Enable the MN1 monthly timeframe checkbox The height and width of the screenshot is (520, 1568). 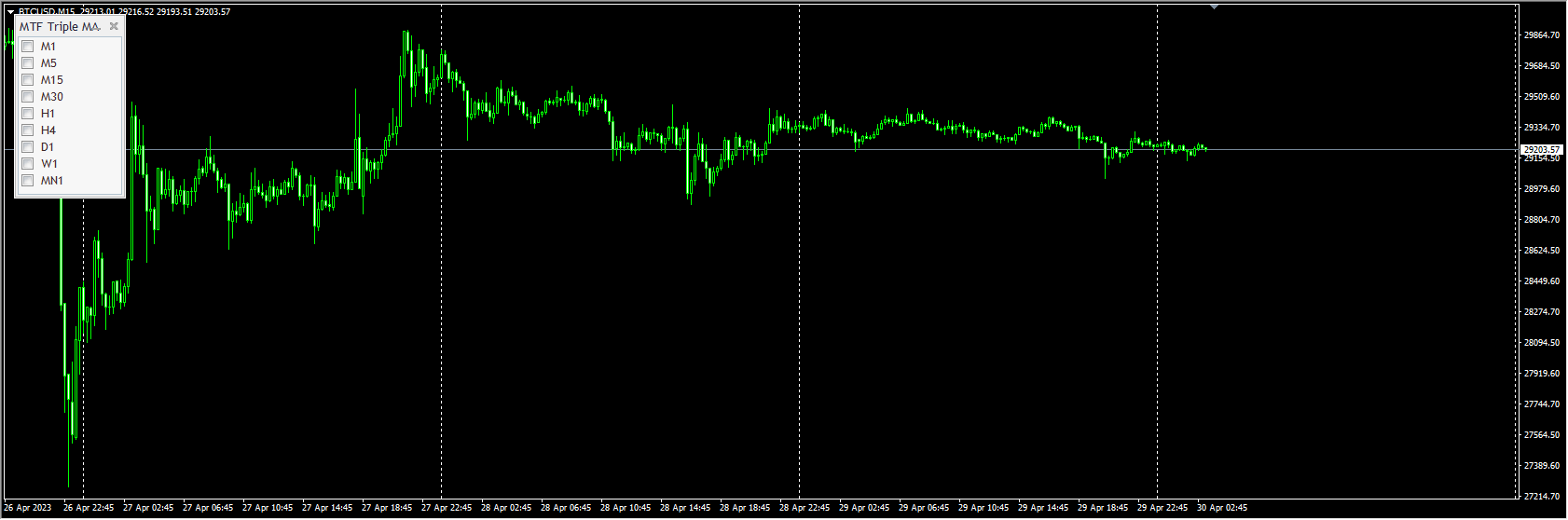click(x=28, y=181)
